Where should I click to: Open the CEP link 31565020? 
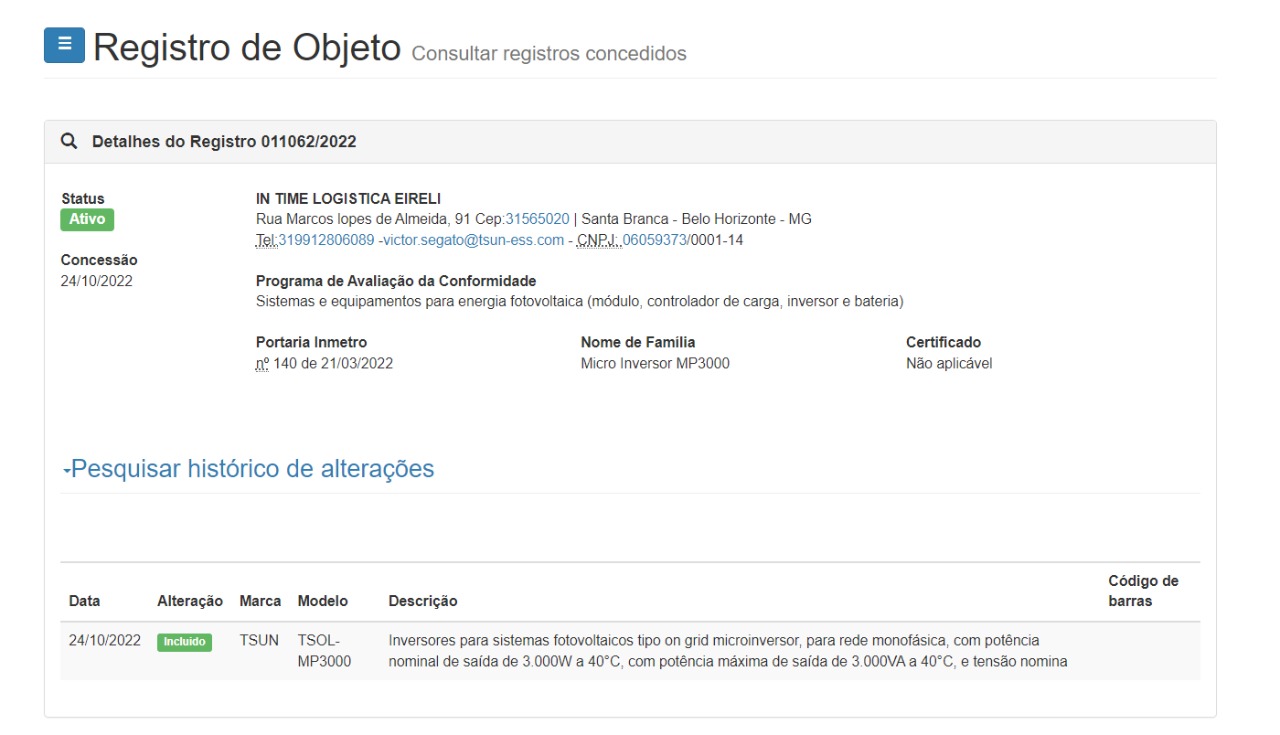pyautogui.click(x=537, y=219)
